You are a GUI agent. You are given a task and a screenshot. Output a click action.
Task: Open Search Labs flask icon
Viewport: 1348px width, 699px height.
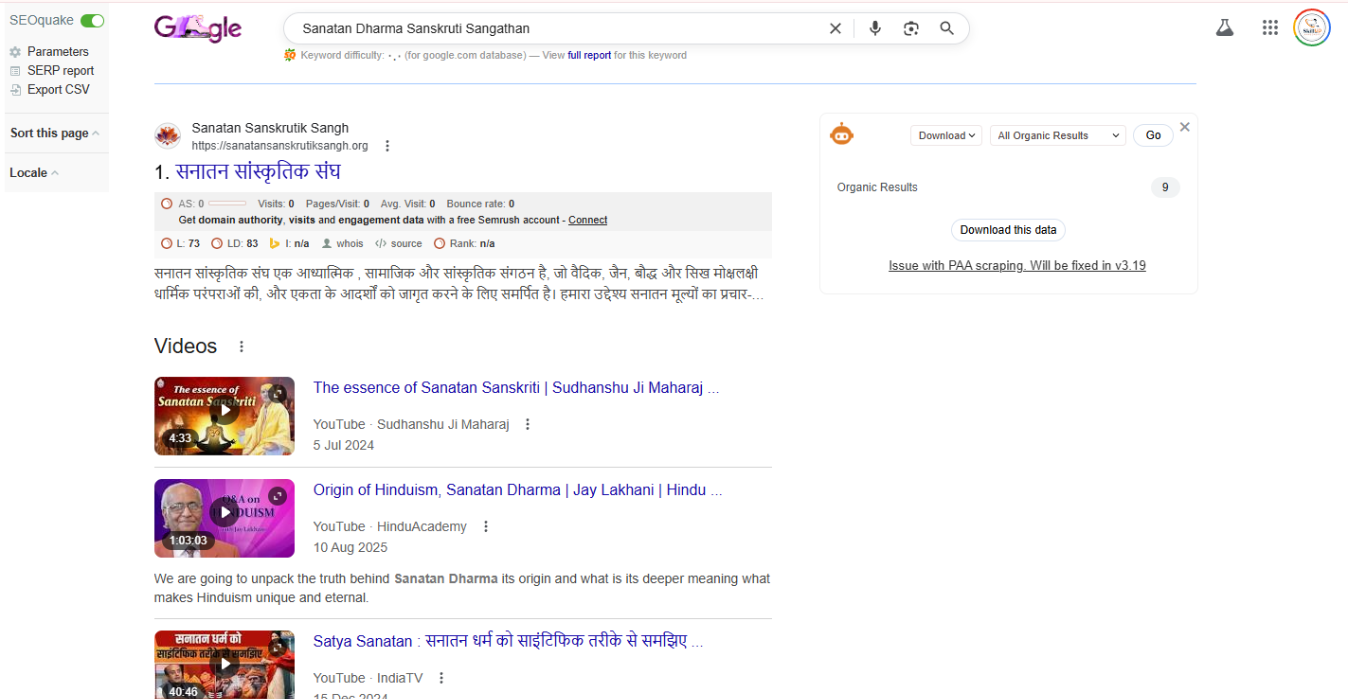1224,28
